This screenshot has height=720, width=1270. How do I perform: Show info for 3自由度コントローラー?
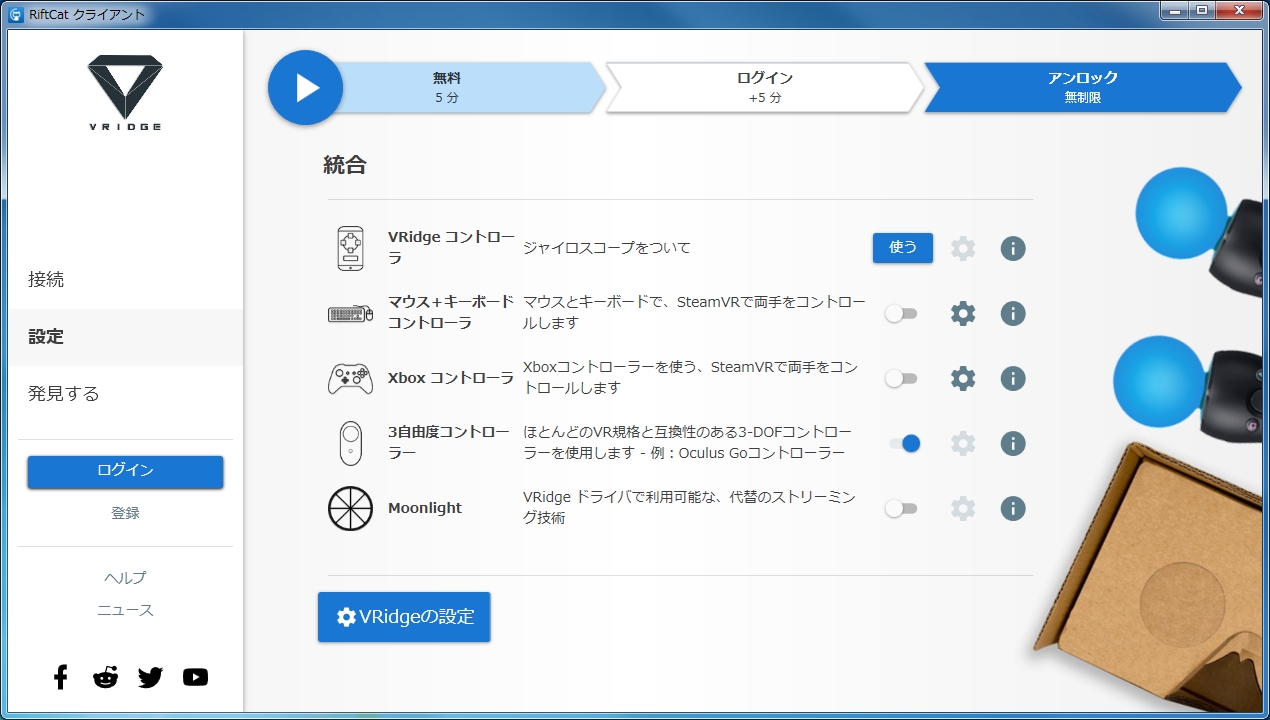[1013, 443]
